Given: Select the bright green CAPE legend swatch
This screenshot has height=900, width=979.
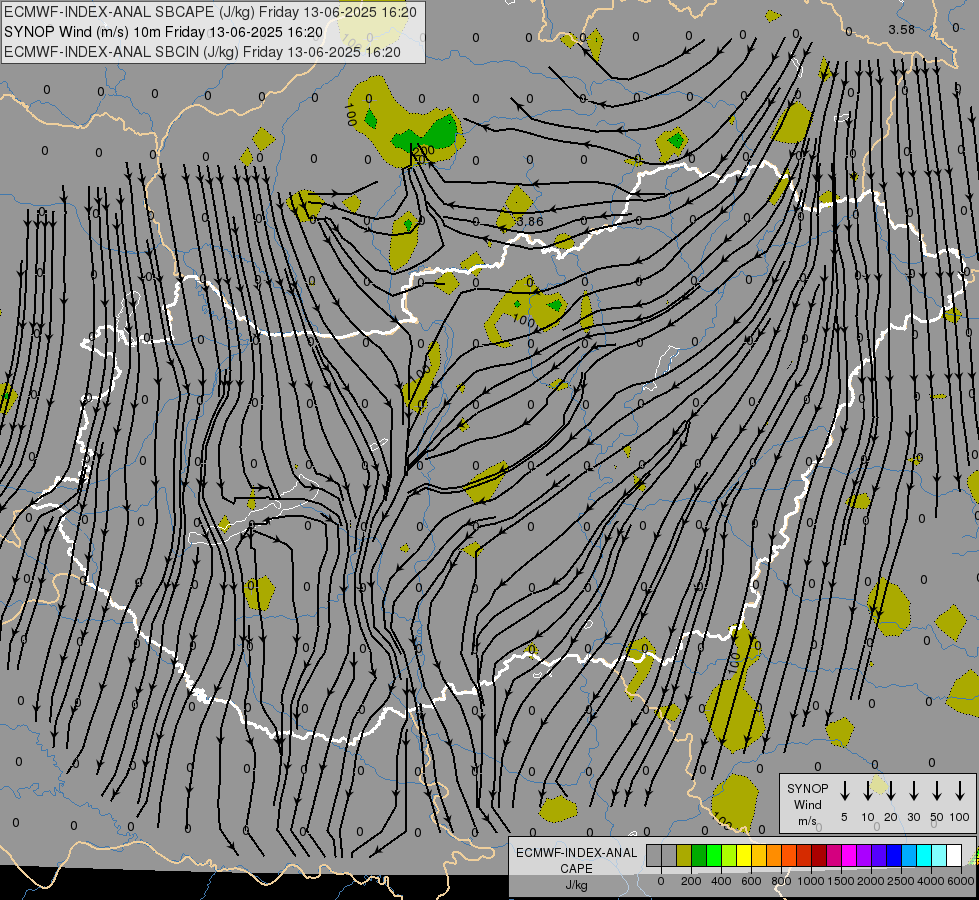Looking at the screenshot, I should [714, 855].
